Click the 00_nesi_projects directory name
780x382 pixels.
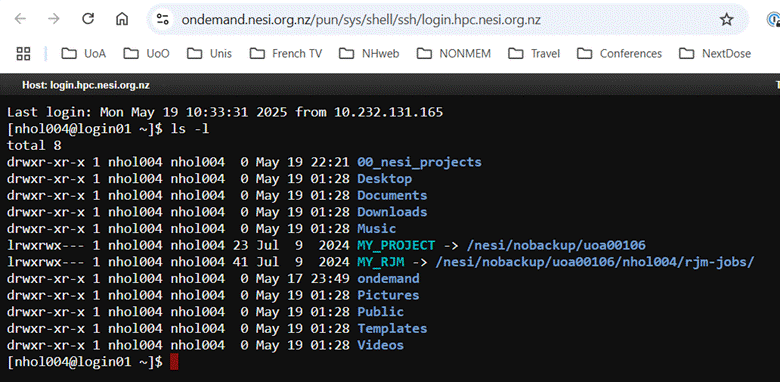point(419,162)
